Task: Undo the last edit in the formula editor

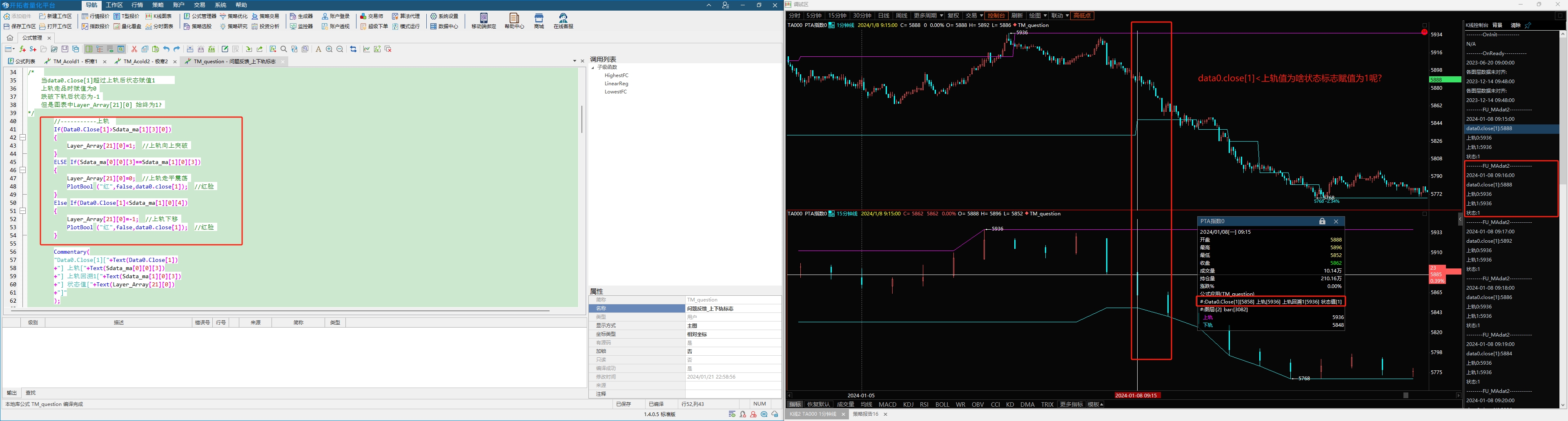Action: click(166, 49)
